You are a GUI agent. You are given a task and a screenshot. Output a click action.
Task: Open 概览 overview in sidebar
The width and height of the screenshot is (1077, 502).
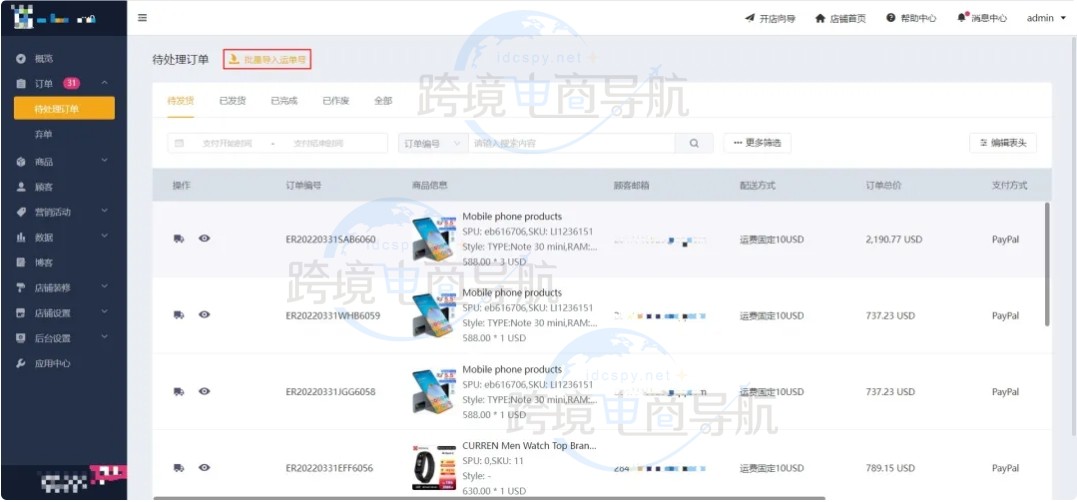(44, 59)
